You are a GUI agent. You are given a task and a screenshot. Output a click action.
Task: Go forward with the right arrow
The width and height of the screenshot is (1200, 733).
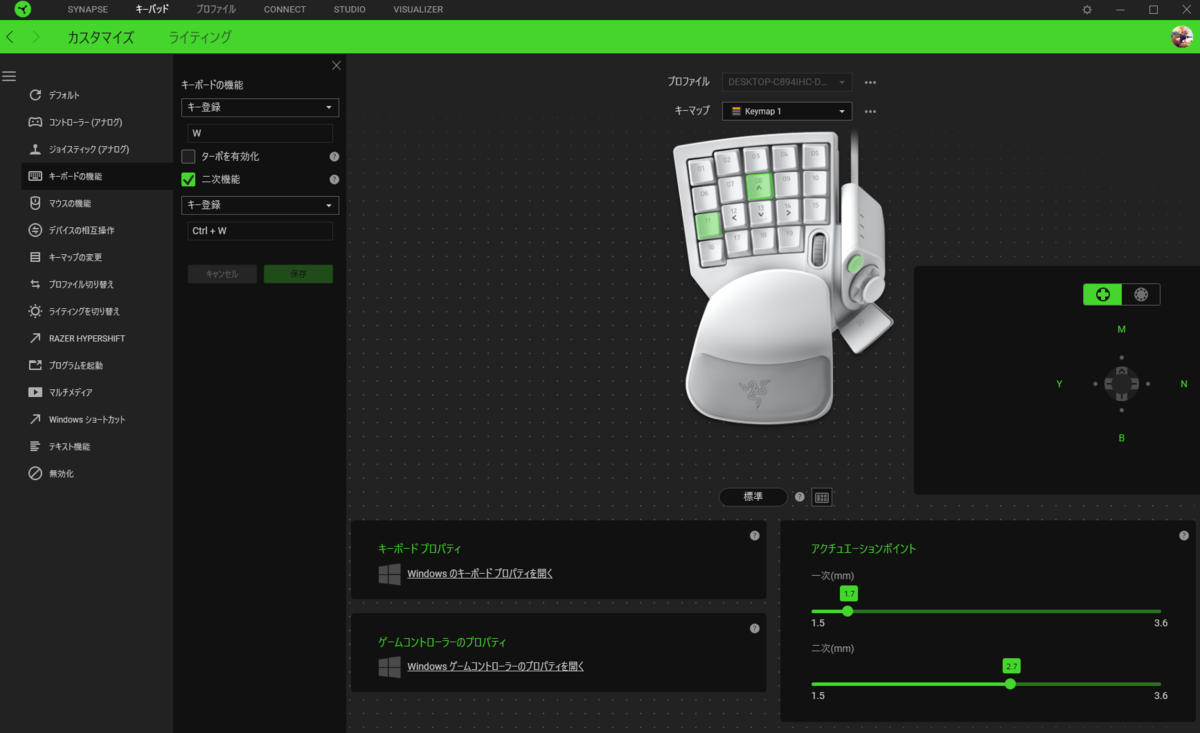36,37
